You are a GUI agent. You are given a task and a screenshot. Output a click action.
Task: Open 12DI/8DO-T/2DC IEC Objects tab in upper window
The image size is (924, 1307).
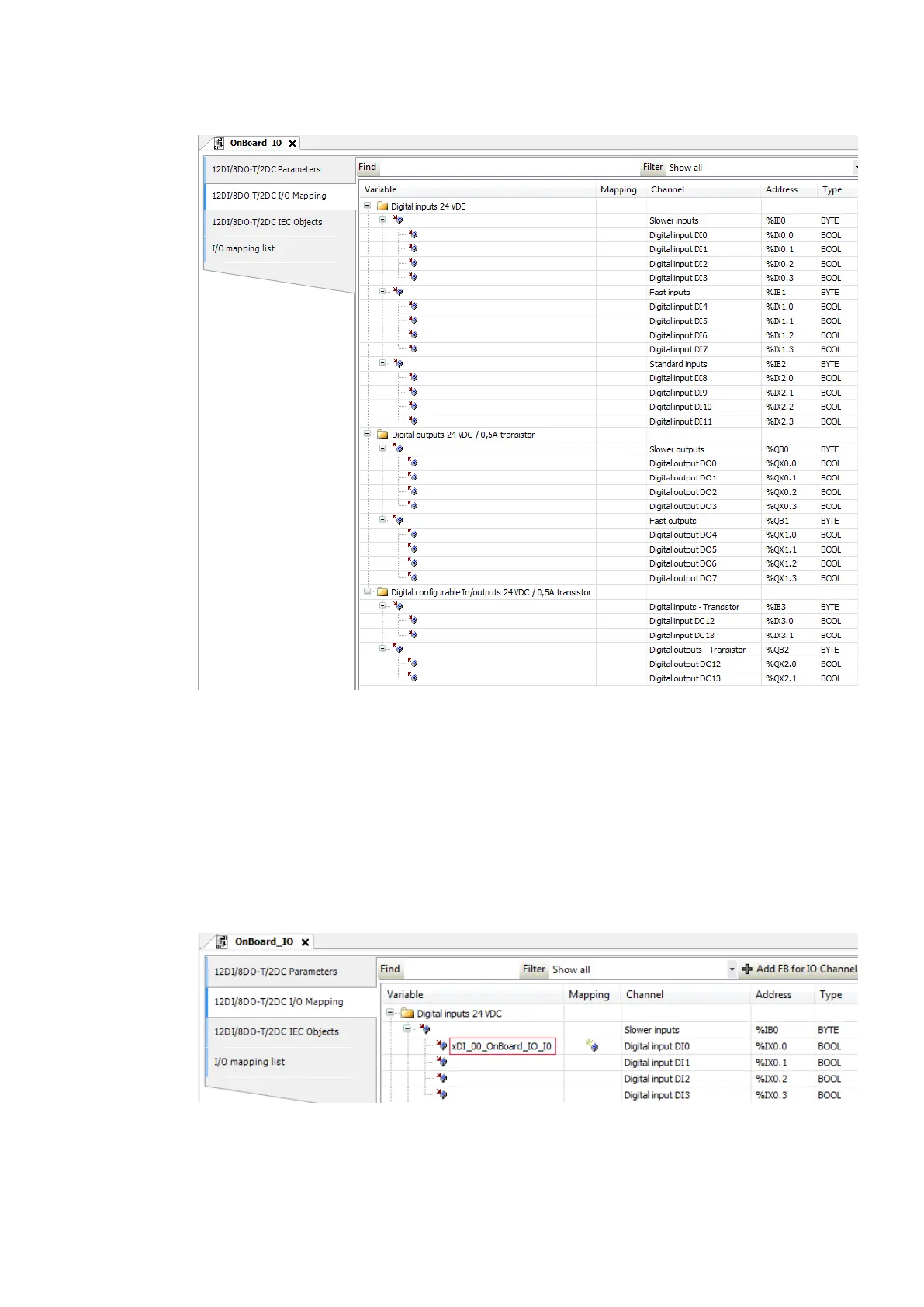pyautogui.click(x=267, y=222)
